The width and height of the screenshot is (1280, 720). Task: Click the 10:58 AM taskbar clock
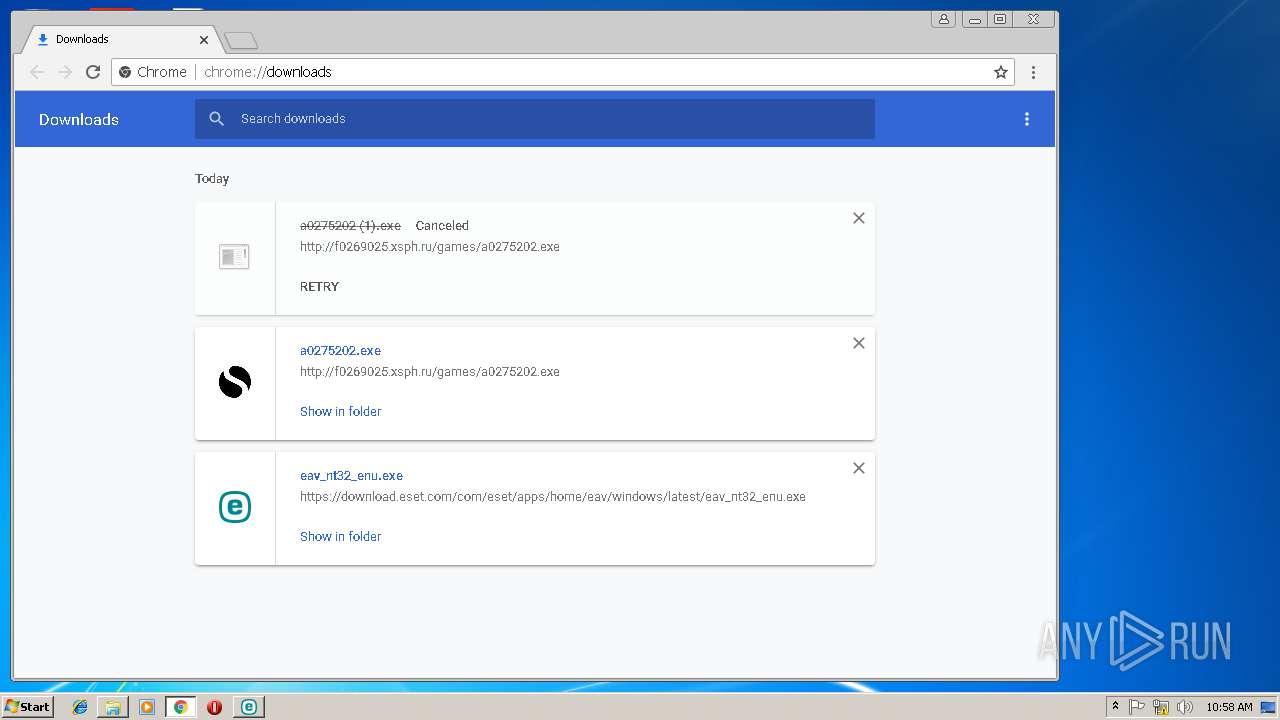[x=1229, y=707]
